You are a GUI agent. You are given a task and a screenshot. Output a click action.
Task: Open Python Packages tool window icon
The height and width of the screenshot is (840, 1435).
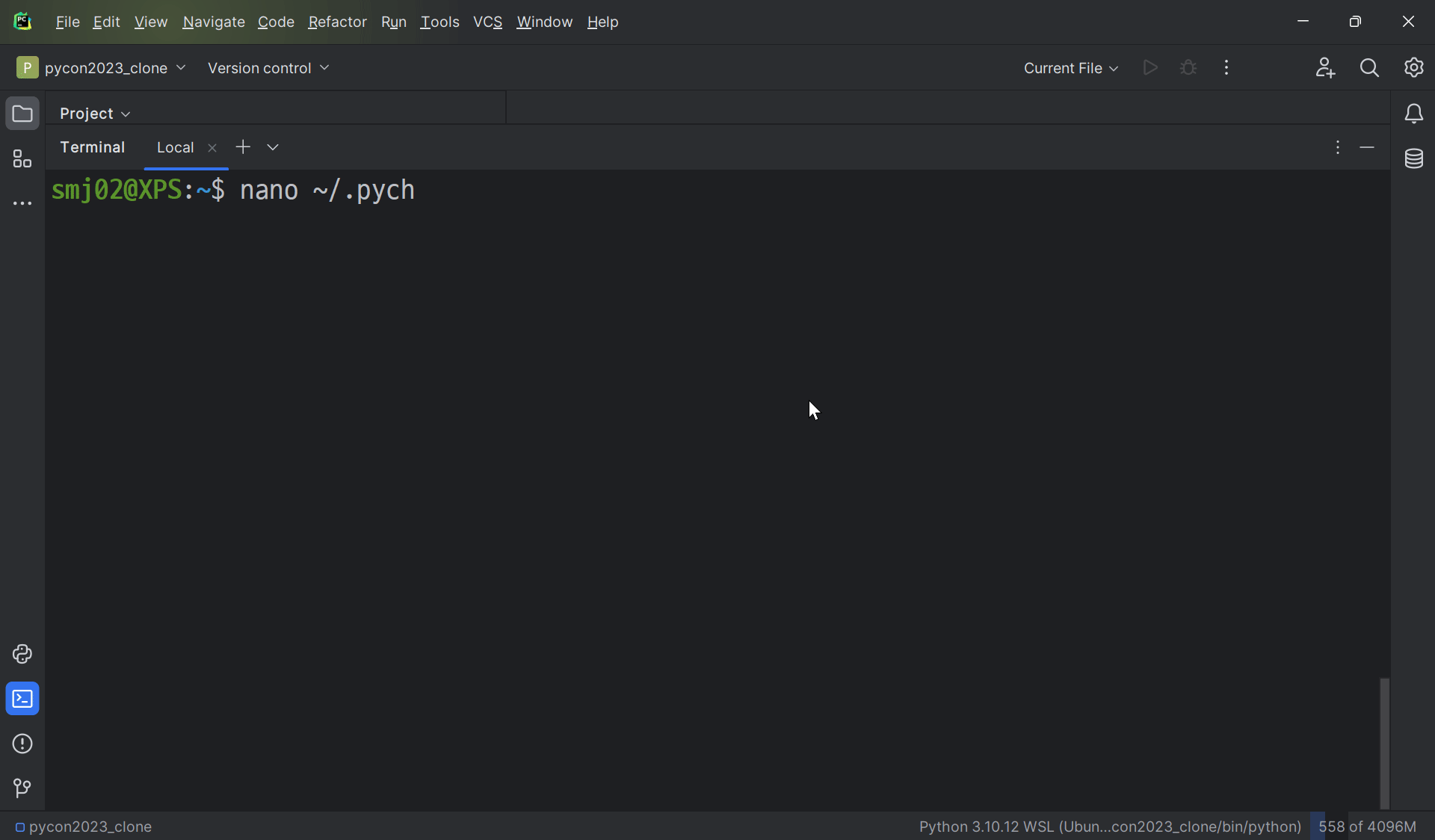[22, 654]
